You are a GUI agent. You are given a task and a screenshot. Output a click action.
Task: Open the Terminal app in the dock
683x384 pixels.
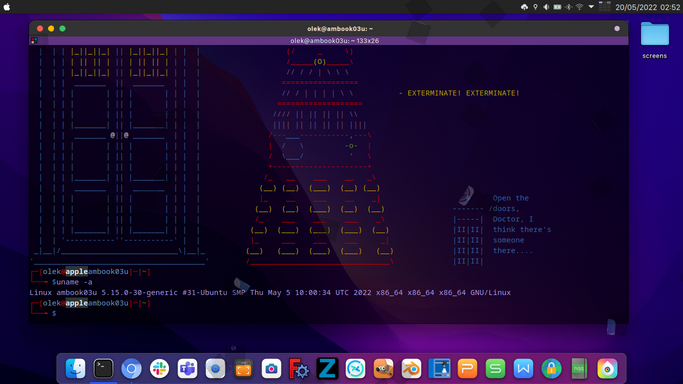[x=103, y=369]
